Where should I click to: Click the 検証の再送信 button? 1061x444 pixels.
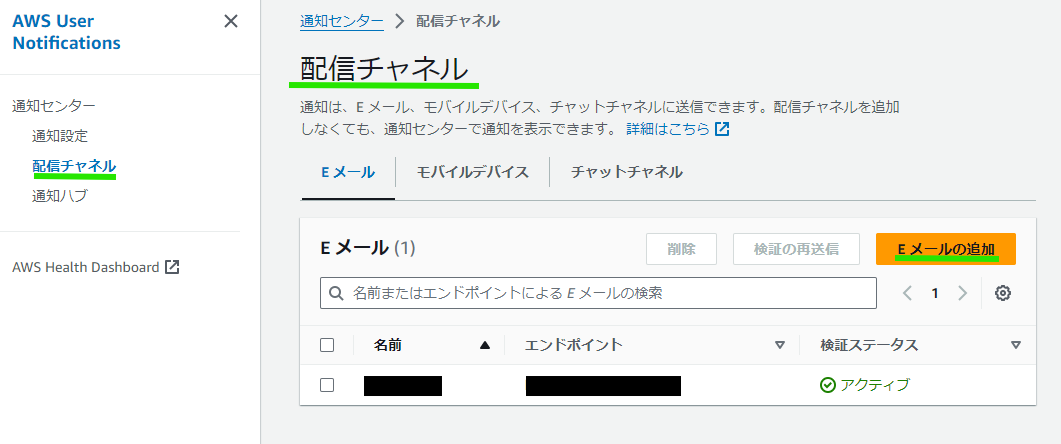point(796,249)
